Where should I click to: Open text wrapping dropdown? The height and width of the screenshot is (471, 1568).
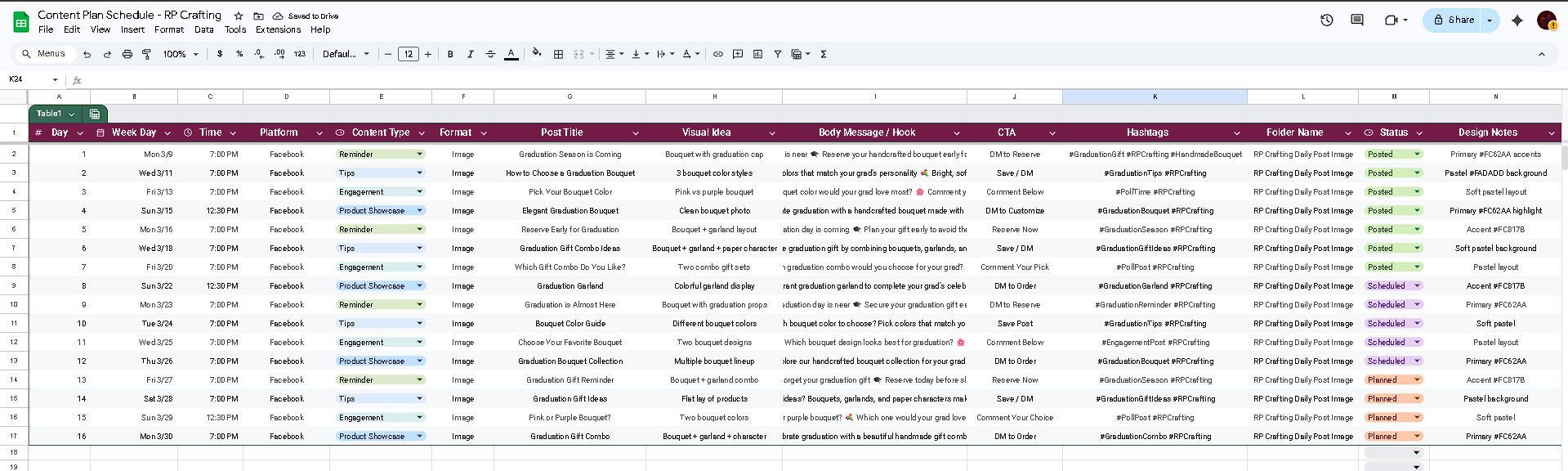[666, 54]
